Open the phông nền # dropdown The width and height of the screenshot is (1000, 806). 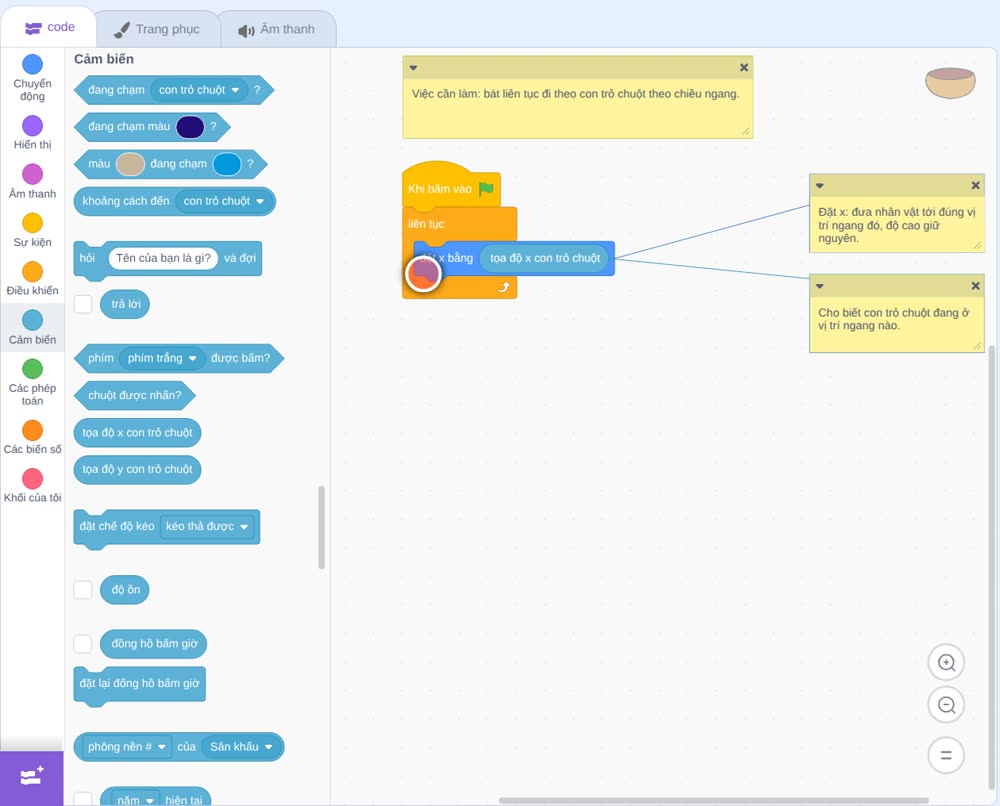point(126,747)
